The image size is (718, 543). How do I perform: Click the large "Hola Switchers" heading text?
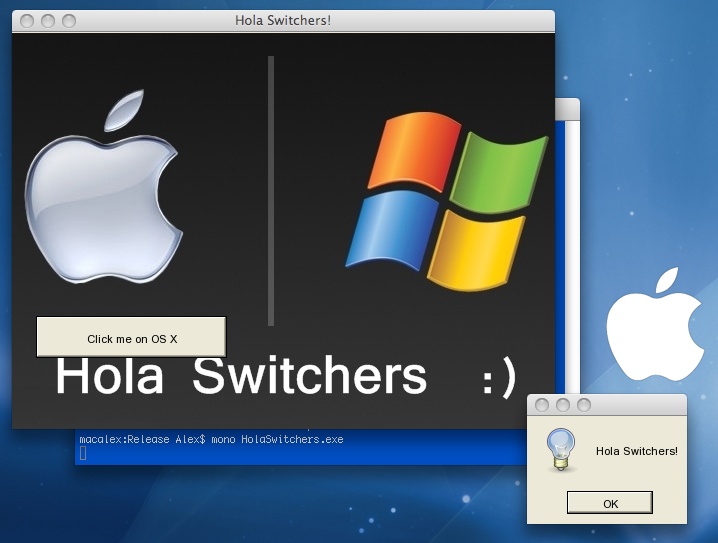pos(241,376)
